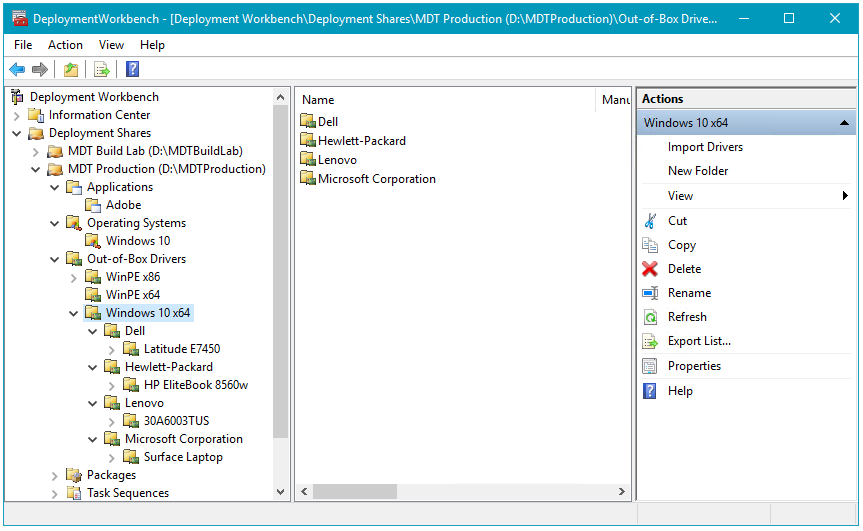Click Import Drivers in Actions pane
Image resolution: width=863 pixels, height=531 pixels.
(705, 147)
